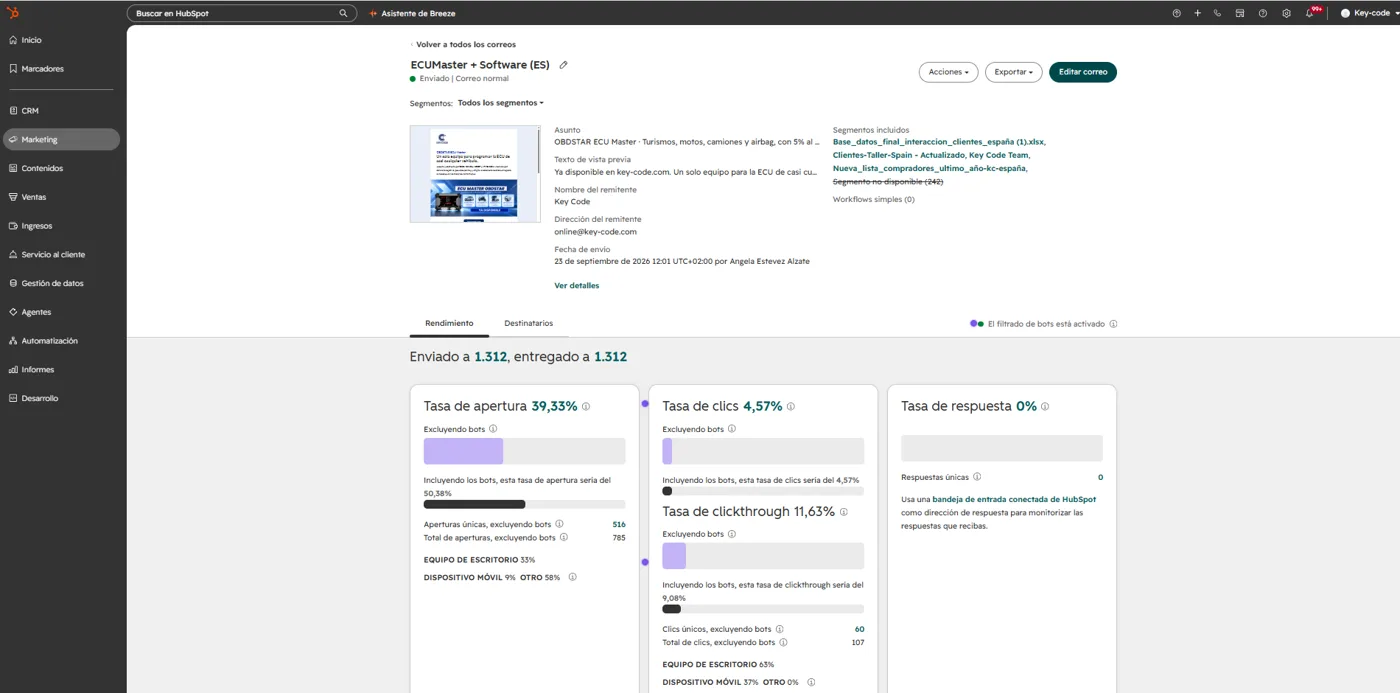Open the settings gear icon
Image resolution: width=1400 pixels, height=693 pixels.
click(x=1286, y=13)
